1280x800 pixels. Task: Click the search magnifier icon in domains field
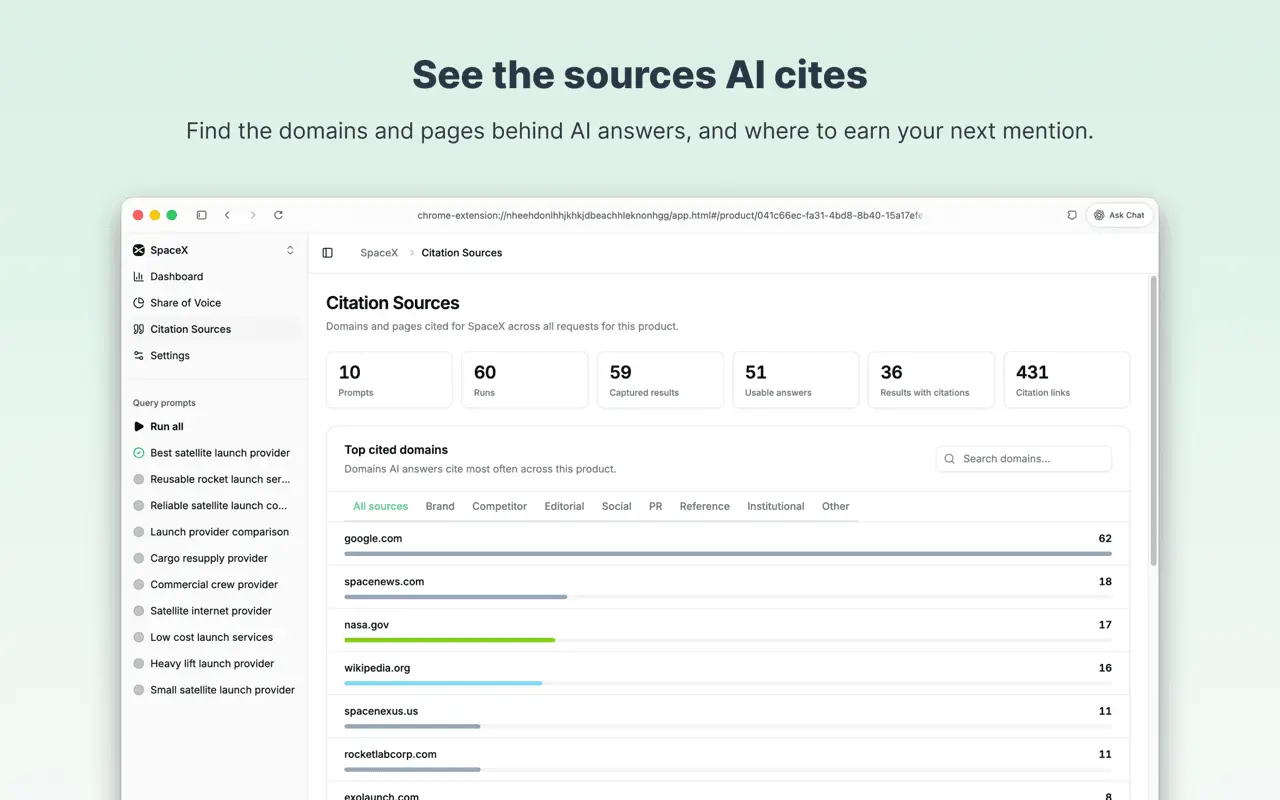(x=950, y=459)
